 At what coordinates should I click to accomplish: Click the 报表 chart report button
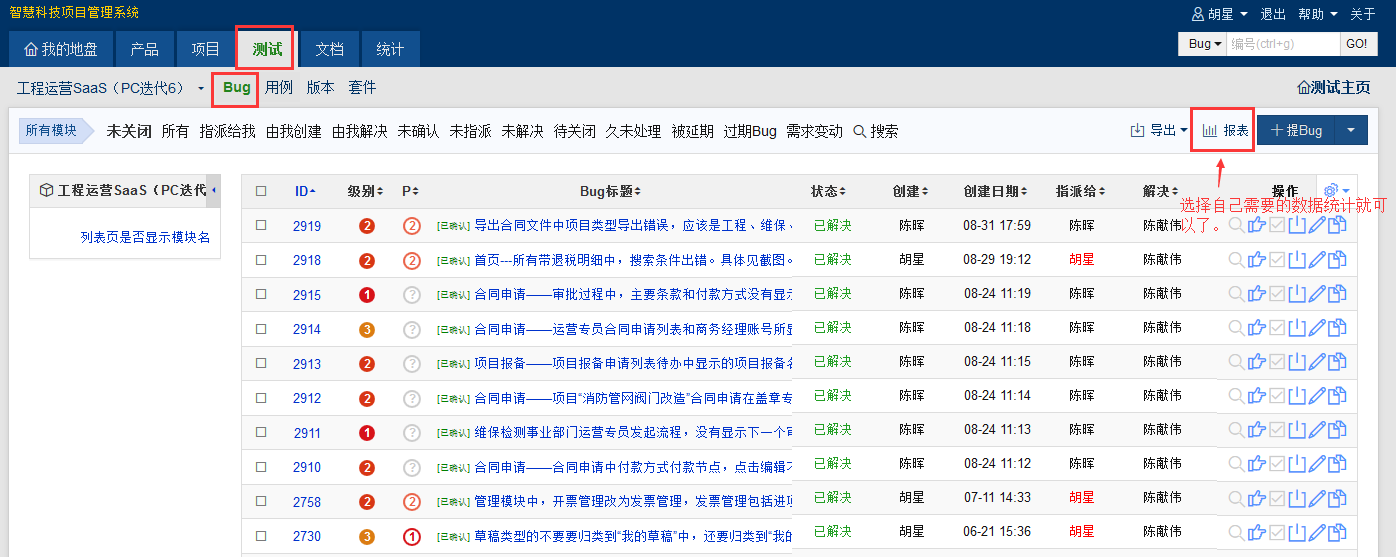pyautogui.click(x=1225, y=131)
